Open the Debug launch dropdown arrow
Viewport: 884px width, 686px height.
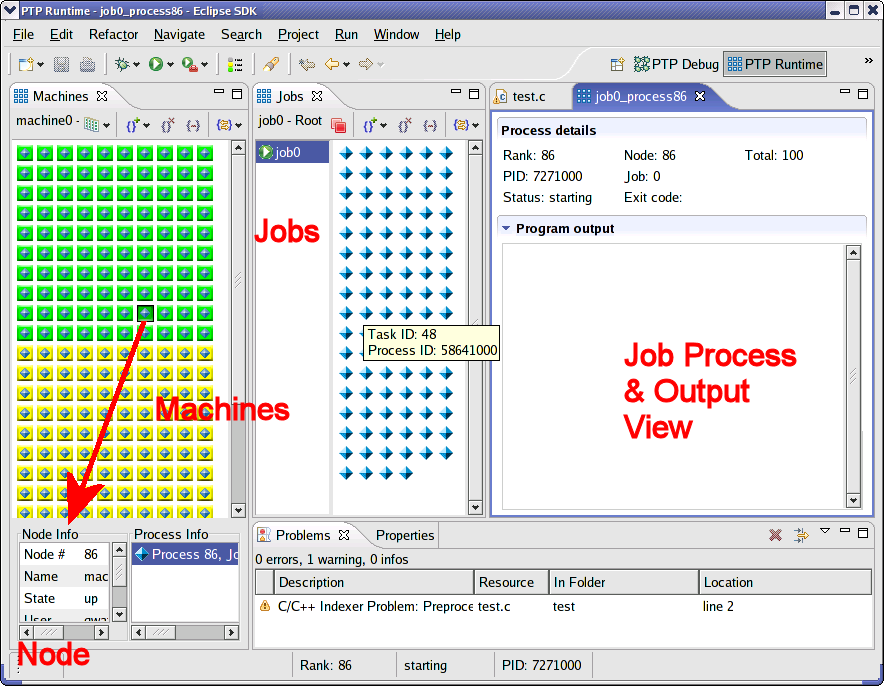(x=136, y=65)
